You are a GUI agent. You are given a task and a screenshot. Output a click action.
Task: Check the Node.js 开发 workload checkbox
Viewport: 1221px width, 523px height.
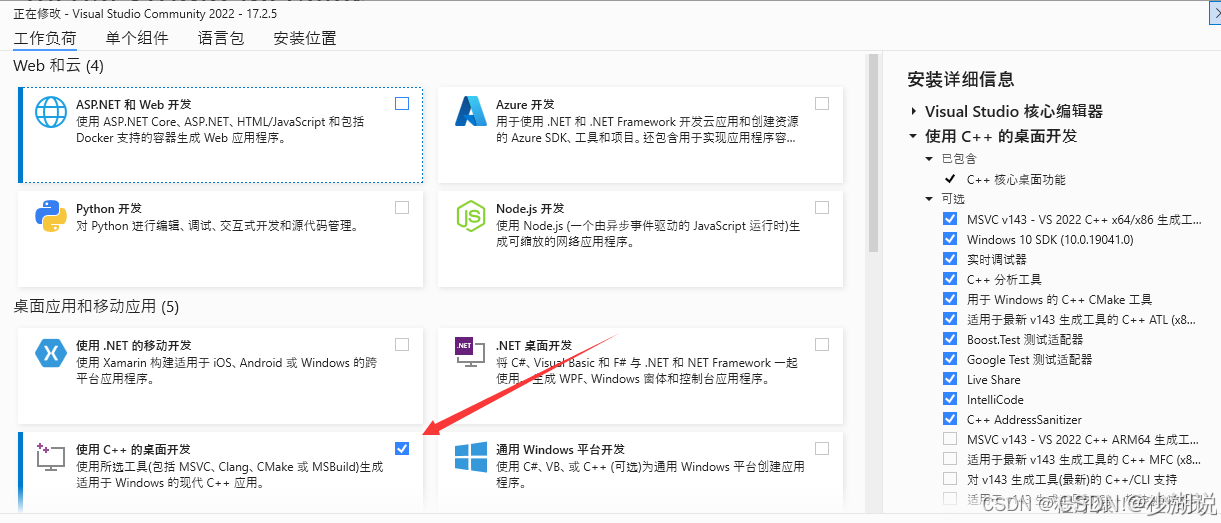point(822,208)
